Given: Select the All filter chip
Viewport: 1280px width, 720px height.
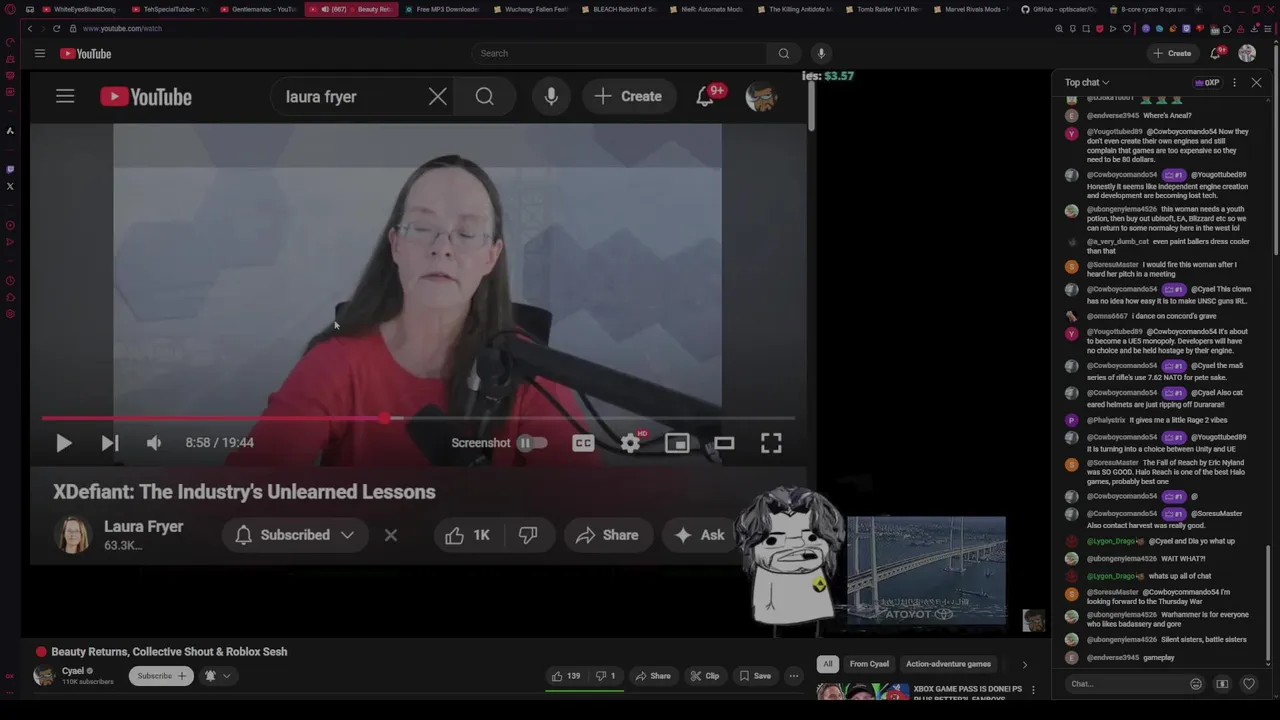Looking at the screenshot, I should (827, 664).
